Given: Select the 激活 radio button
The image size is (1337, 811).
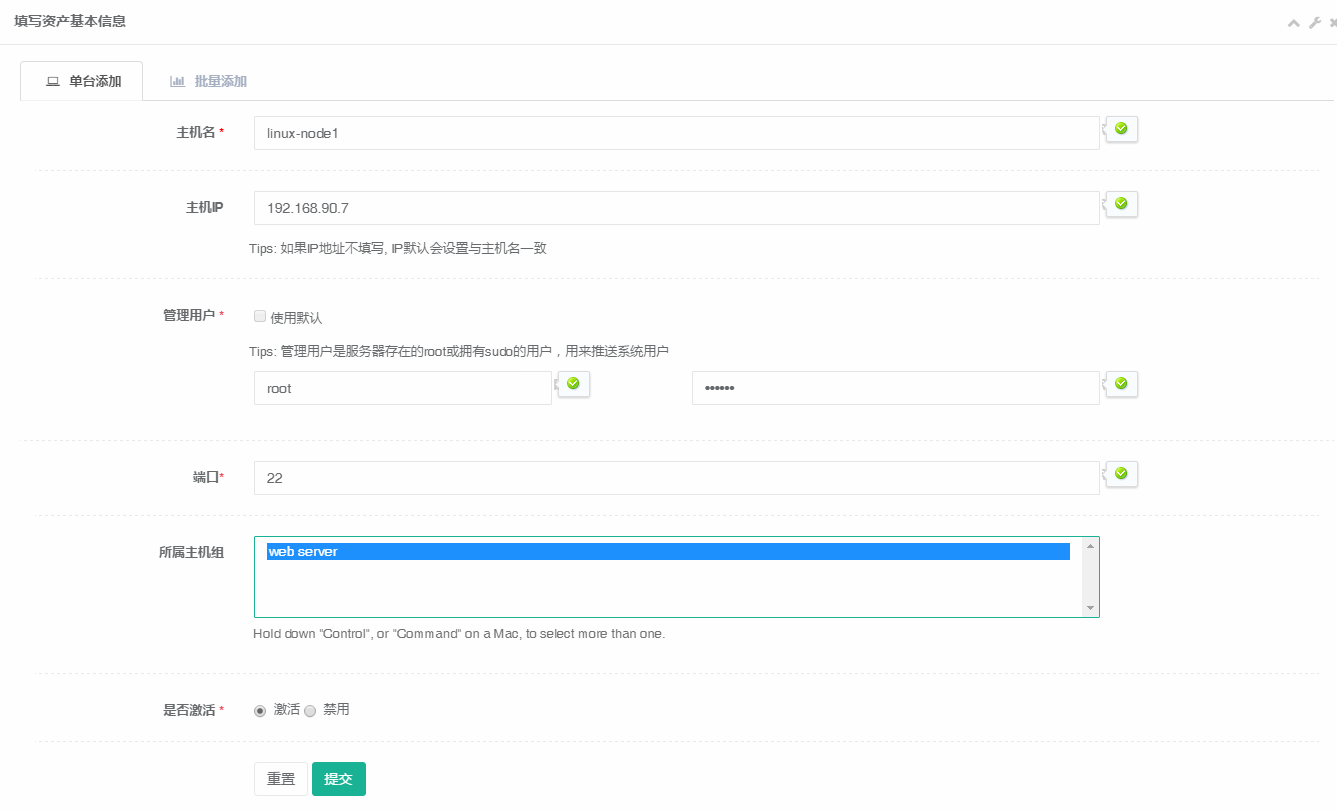Looking at the screenshot, I should [260, 710].
